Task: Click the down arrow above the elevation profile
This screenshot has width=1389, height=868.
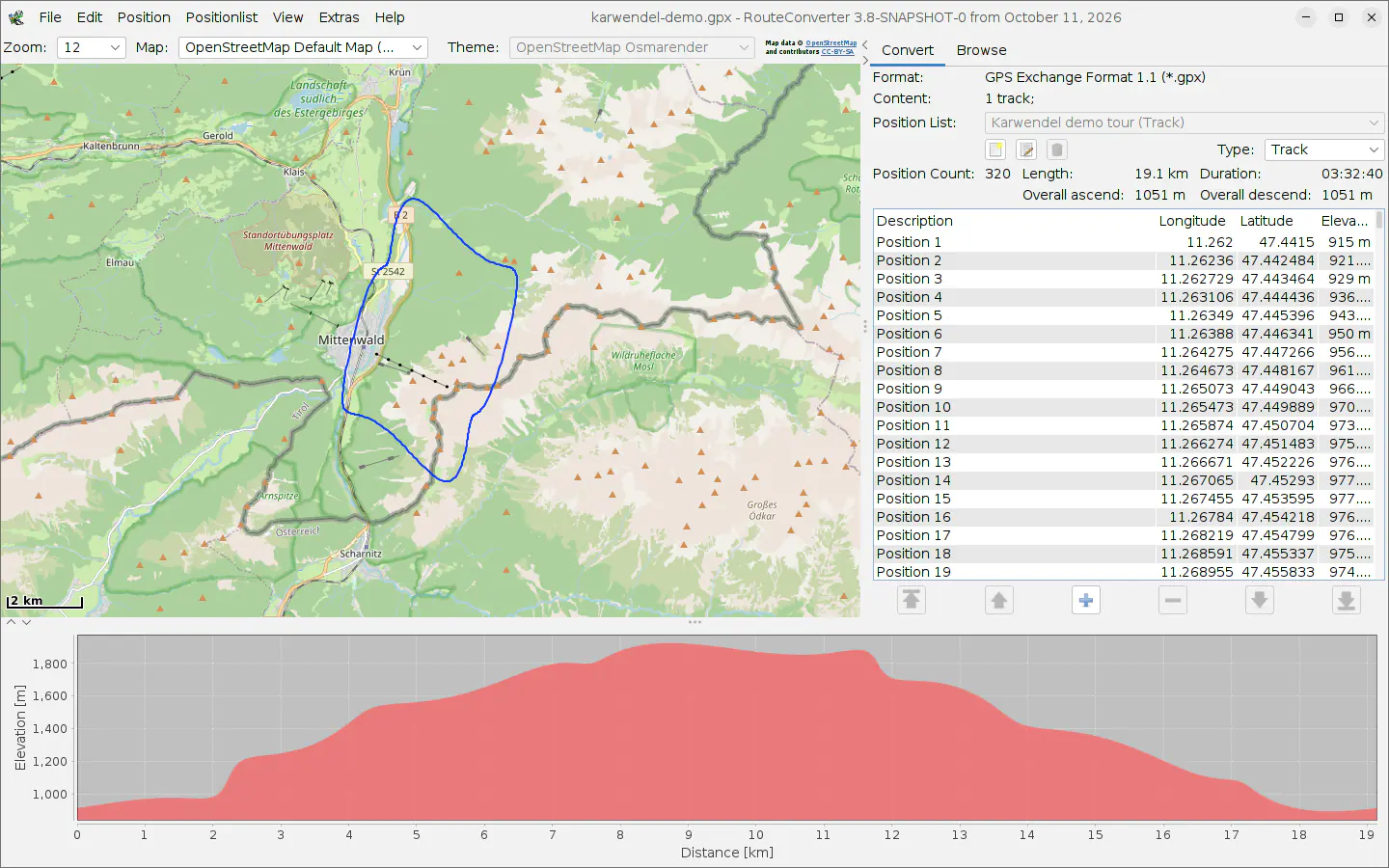Action: tap(27, 622)
